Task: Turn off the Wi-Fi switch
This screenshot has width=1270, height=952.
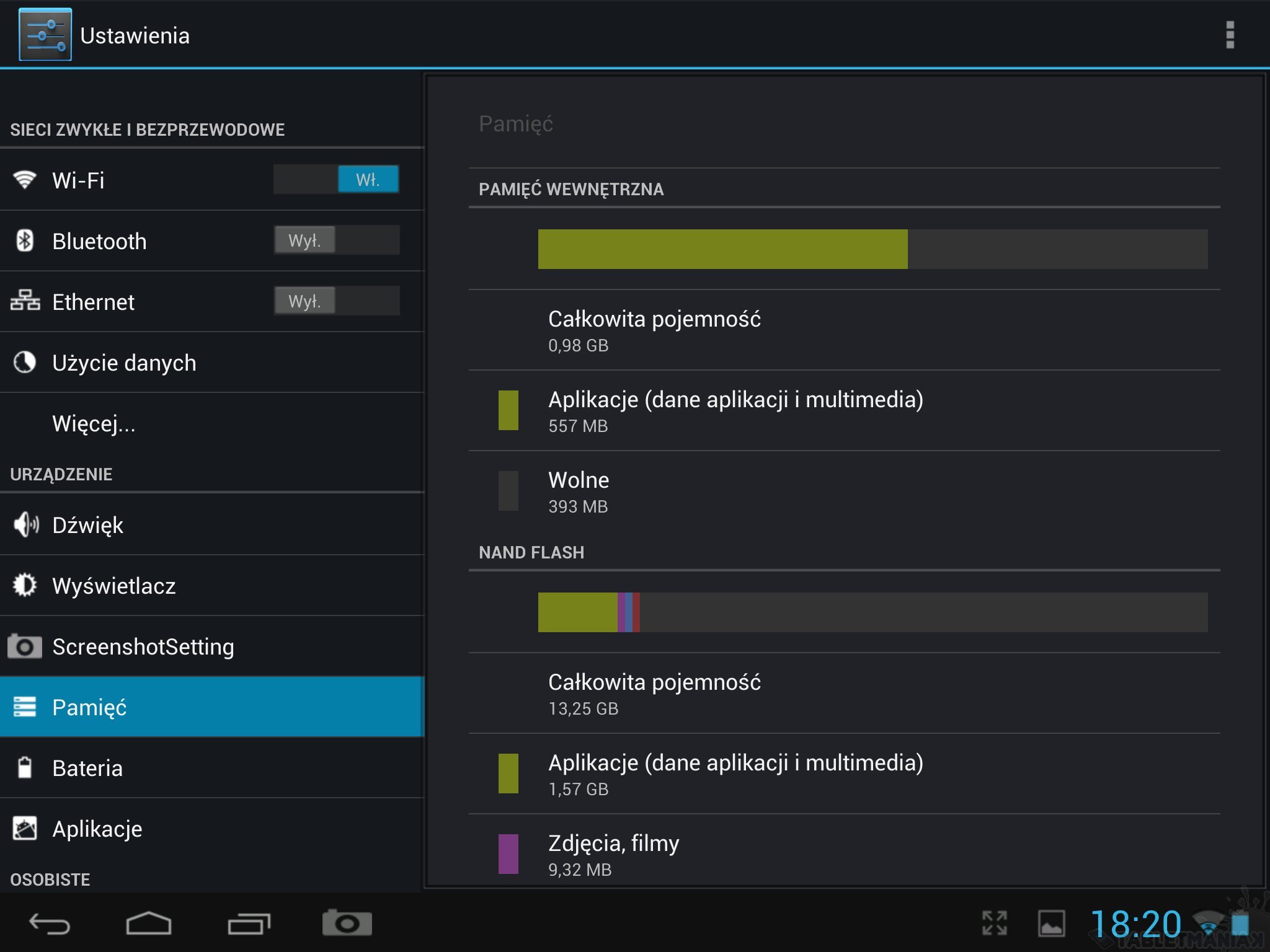Action: 337,180
